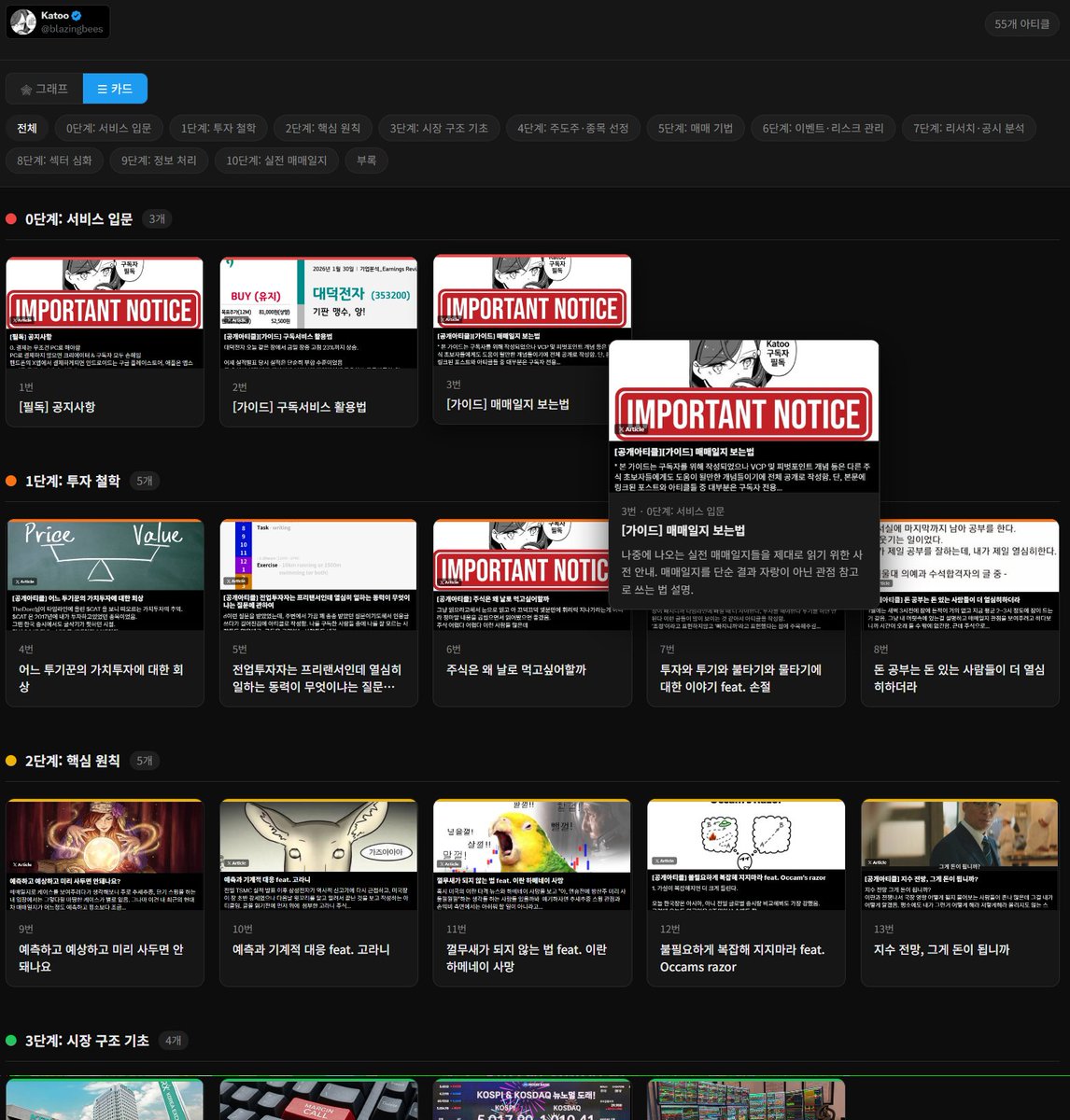Click the verified badge next to Katoo

click(x=77, y=16)
